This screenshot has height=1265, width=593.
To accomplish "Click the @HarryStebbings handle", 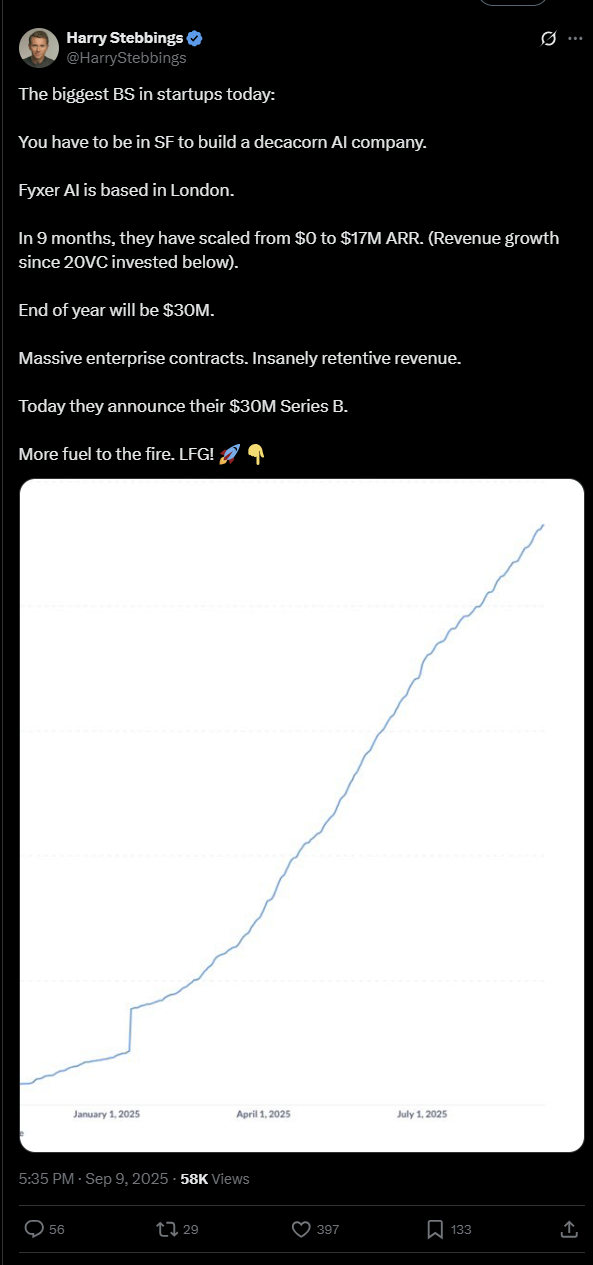I will click(x=127, y=57).
